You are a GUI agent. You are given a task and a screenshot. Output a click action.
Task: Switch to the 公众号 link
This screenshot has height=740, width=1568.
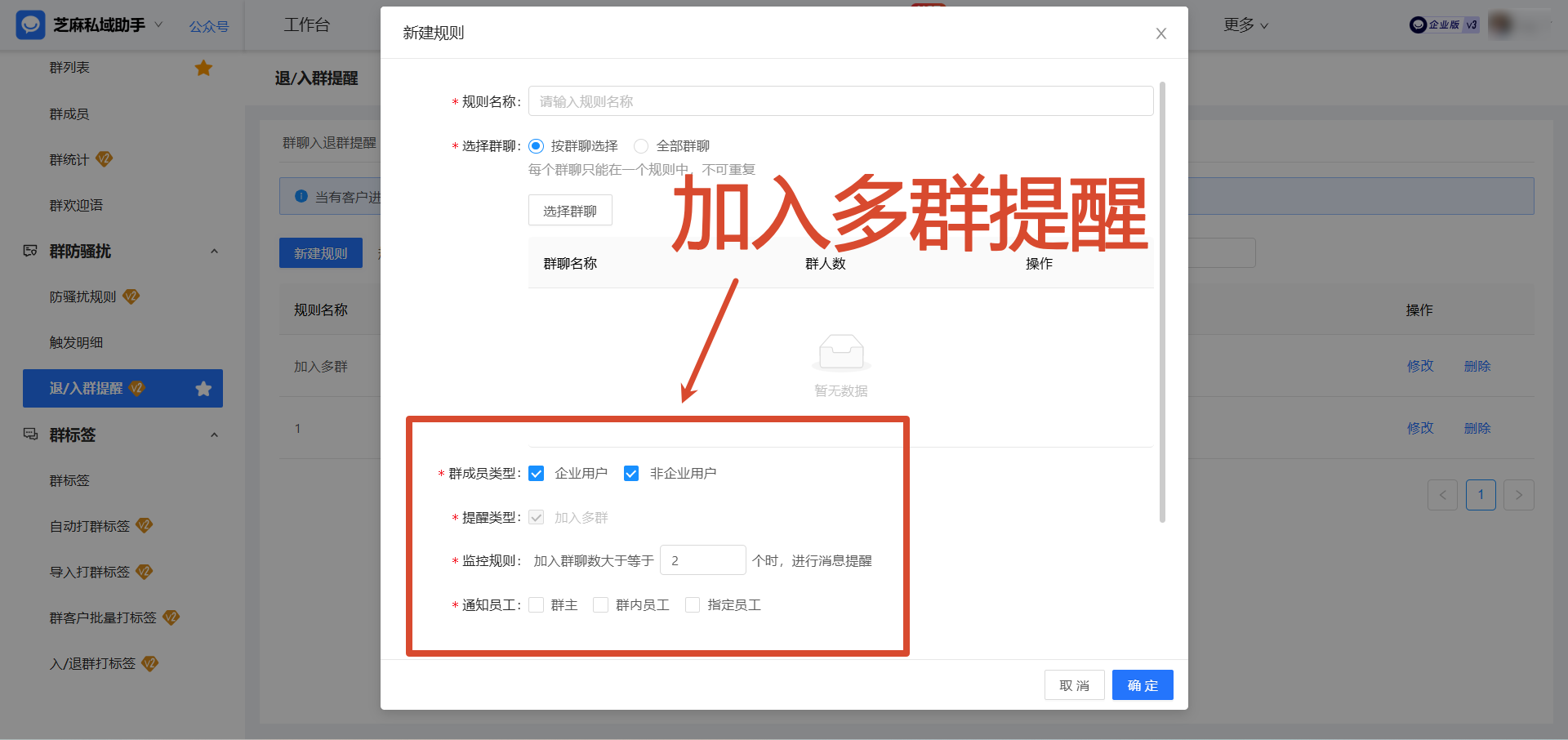pyautogui.click(x=209, y=26)
